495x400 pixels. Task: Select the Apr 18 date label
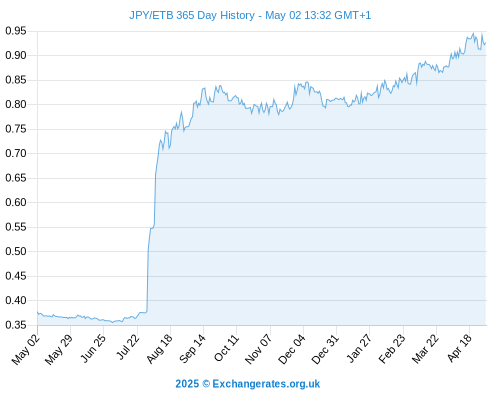click(460, 348)
